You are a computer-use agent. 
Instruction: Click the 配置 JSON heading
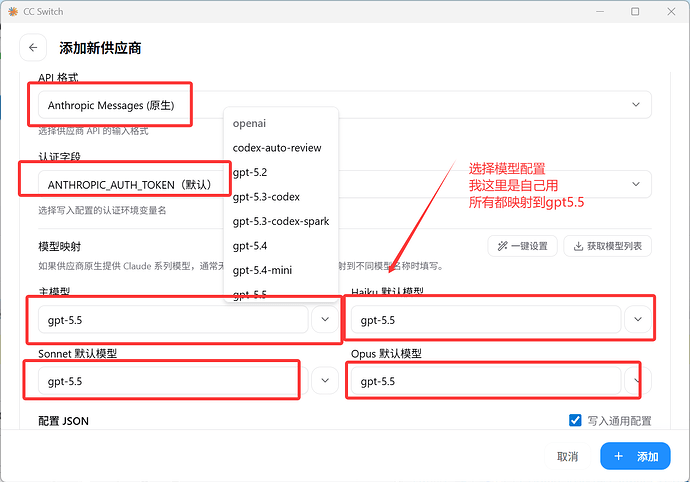click(x=63, y=421)
